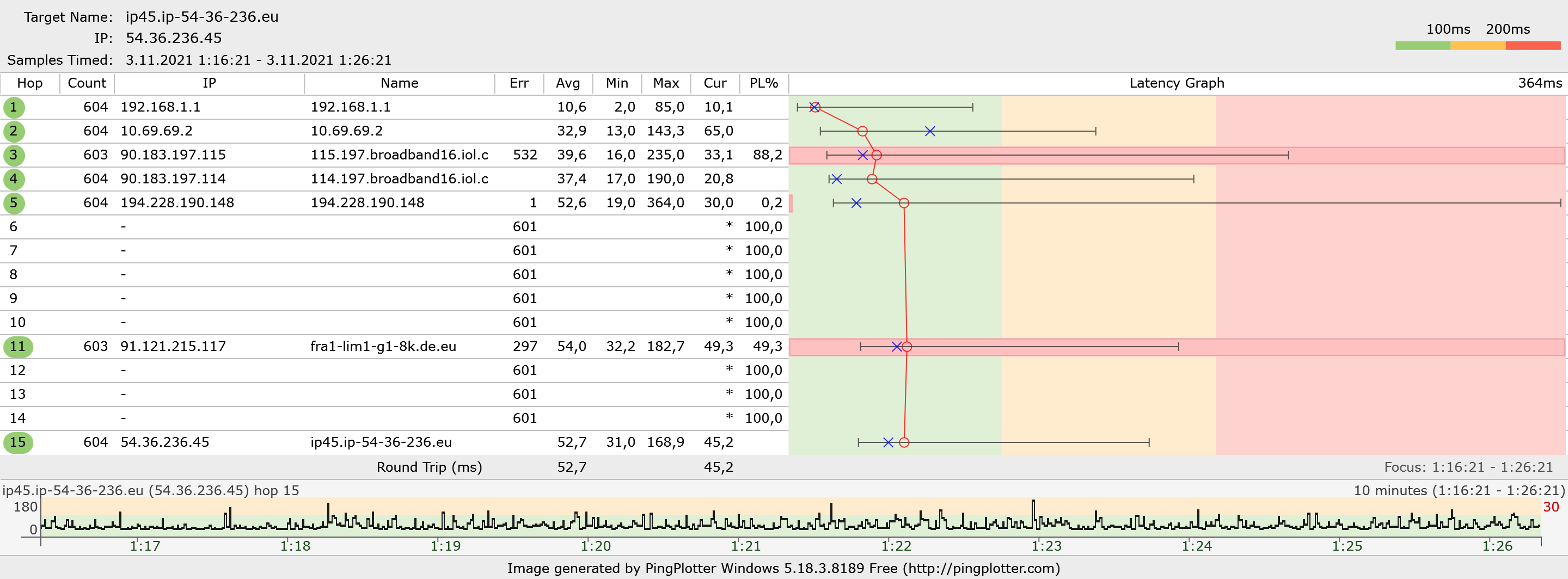
Task: Click the blue X marker on hop 2 graph
Action: point(929,131)
